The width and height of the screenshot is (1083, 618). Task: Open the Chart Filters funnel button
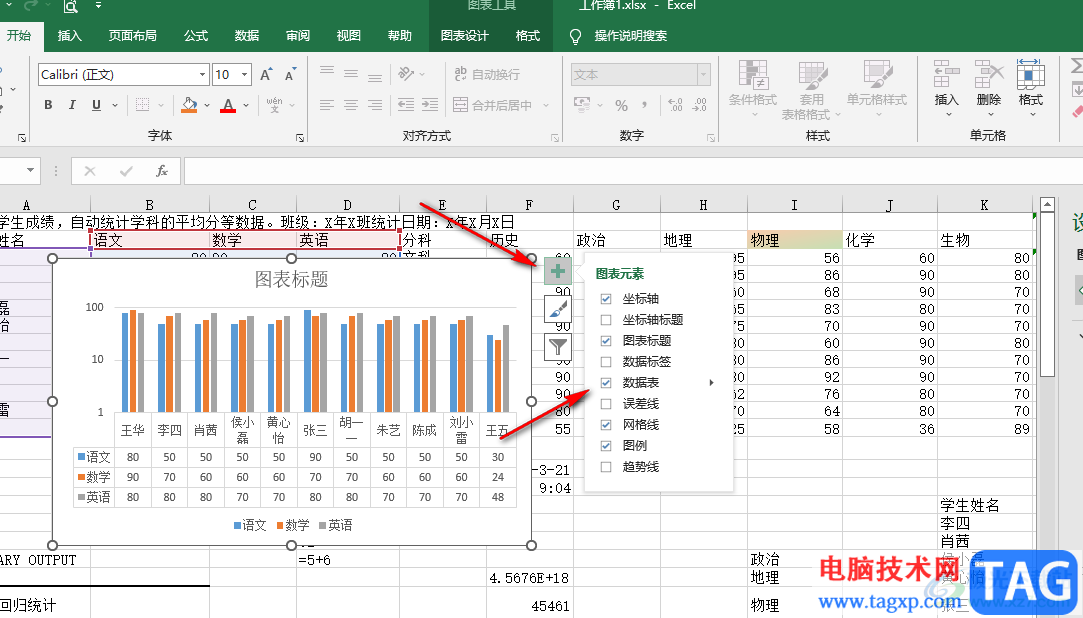tap(558, 347)
